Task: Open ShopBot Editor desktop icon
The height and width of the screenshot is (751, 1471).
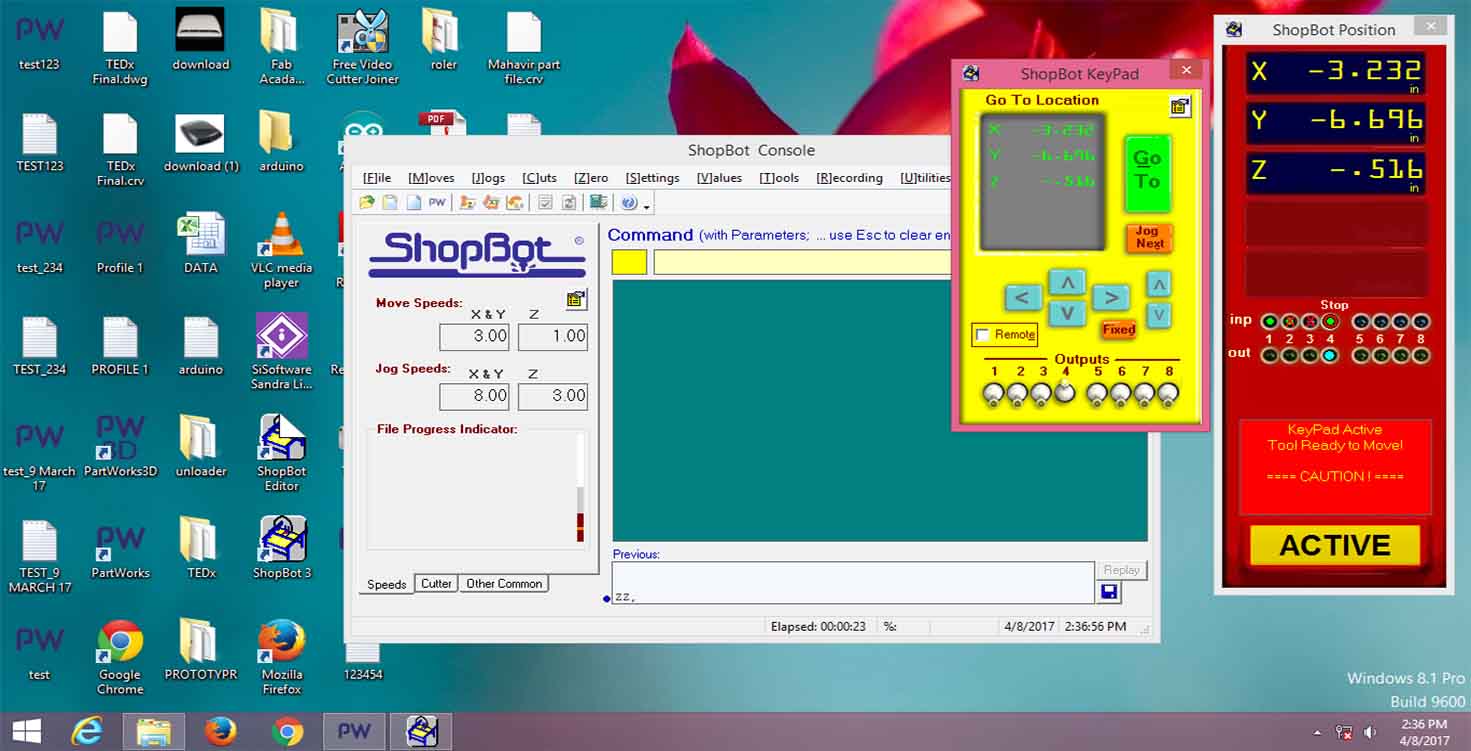Action: (282, 452)
